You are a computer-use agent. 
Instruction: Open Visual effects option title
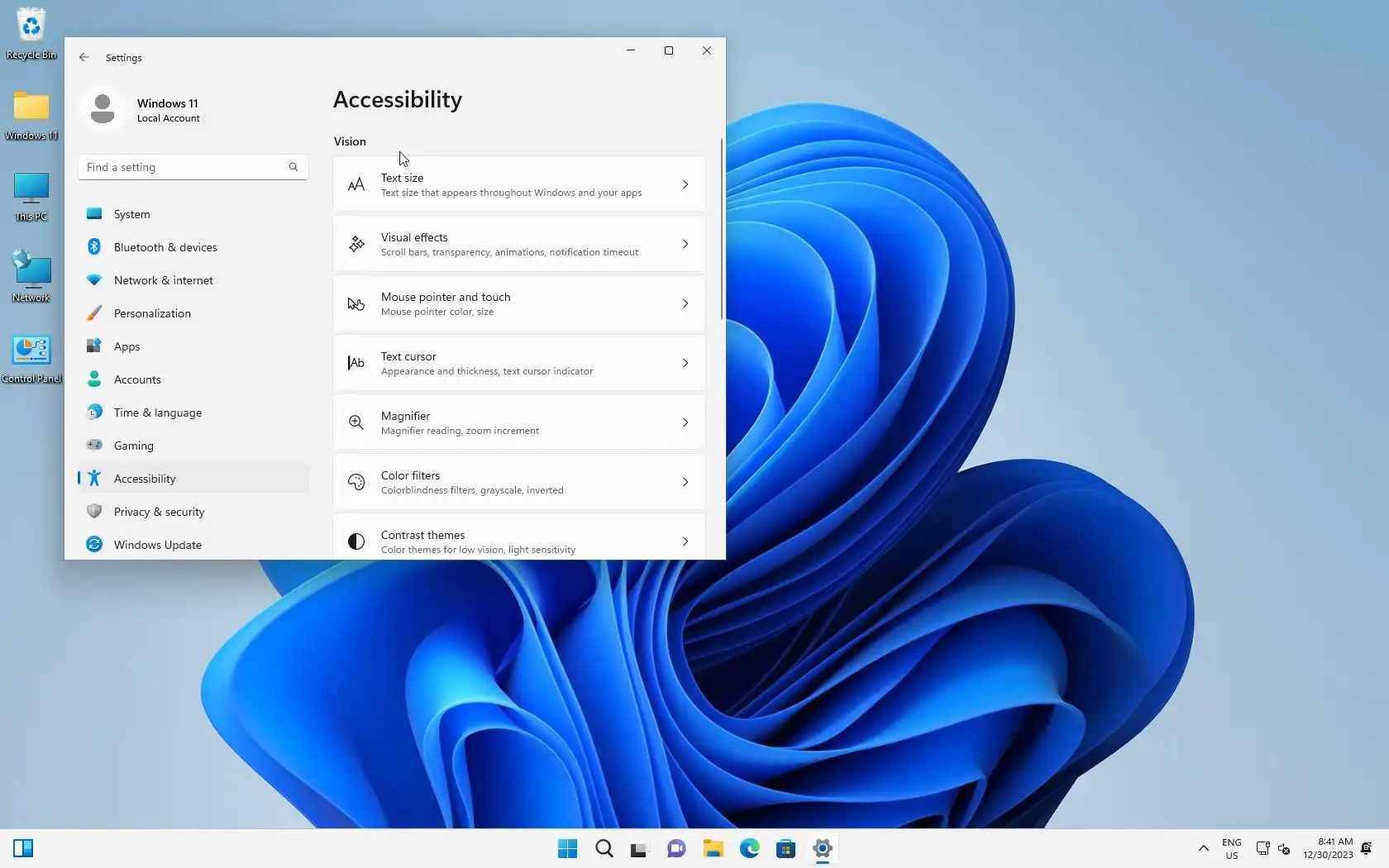point(414,237)
